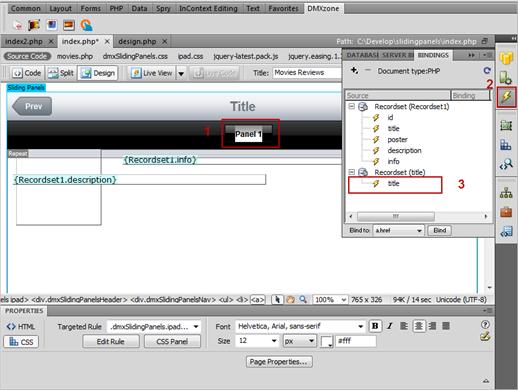Open the Font family dropdown
The width and height of the screenshot is (518, 390).
[x=300, y=326]
